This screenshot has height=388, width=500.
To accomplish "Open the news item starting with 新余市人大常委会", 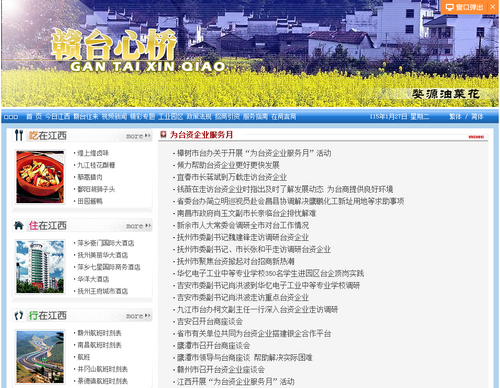I will 243,225.
